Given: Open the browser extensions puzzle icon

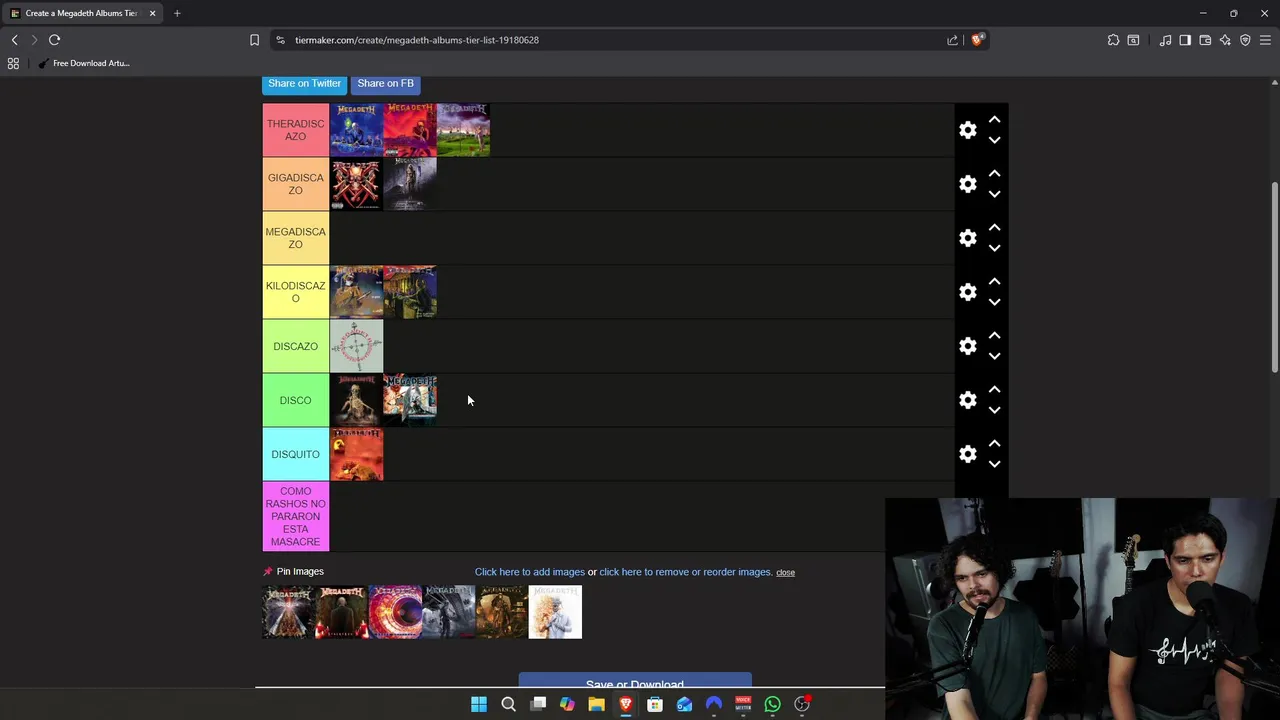Looking at the screenshot, I should tap(1113, 40).
